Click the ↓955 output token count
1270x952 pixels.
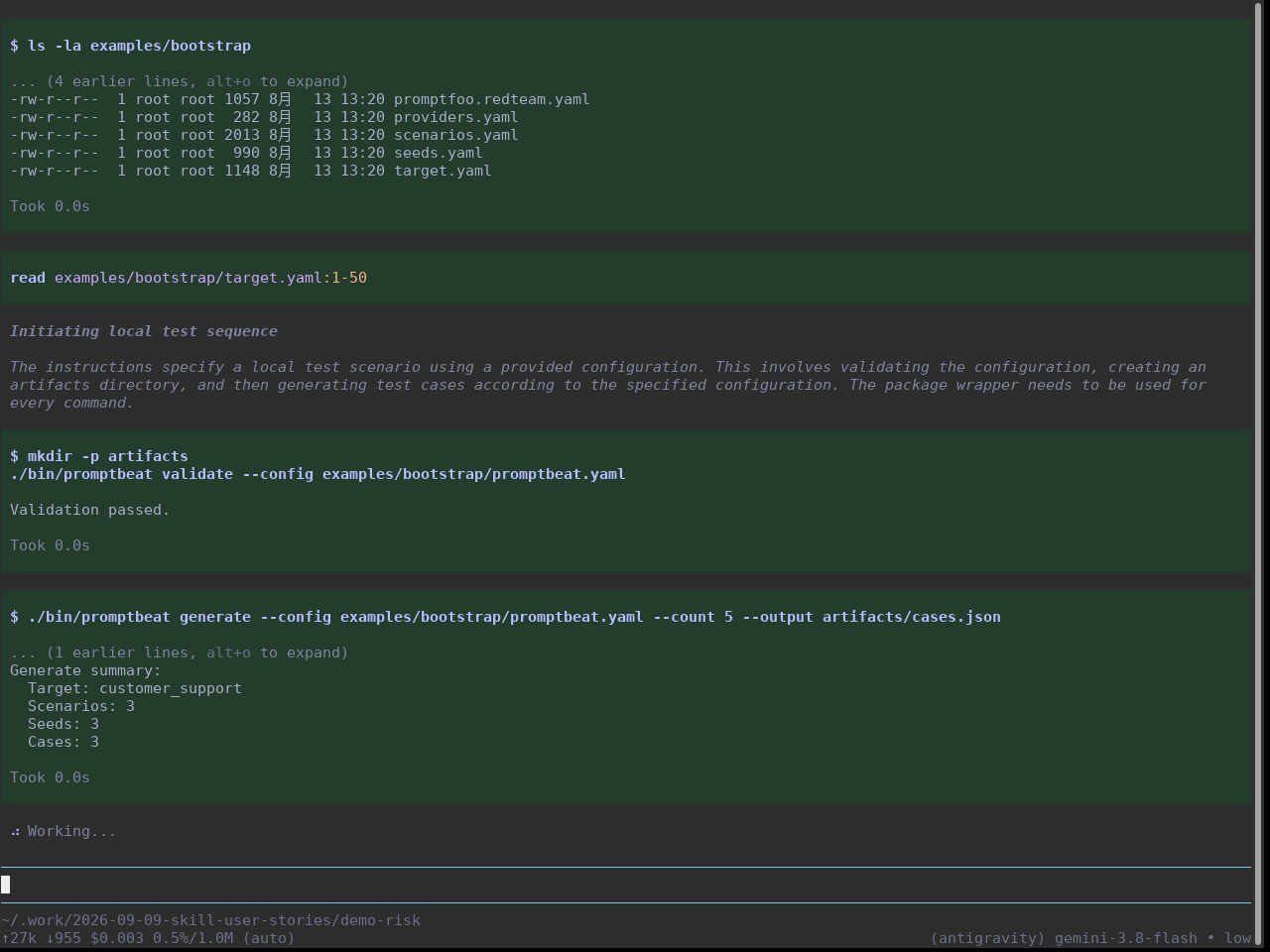[63, 938]
